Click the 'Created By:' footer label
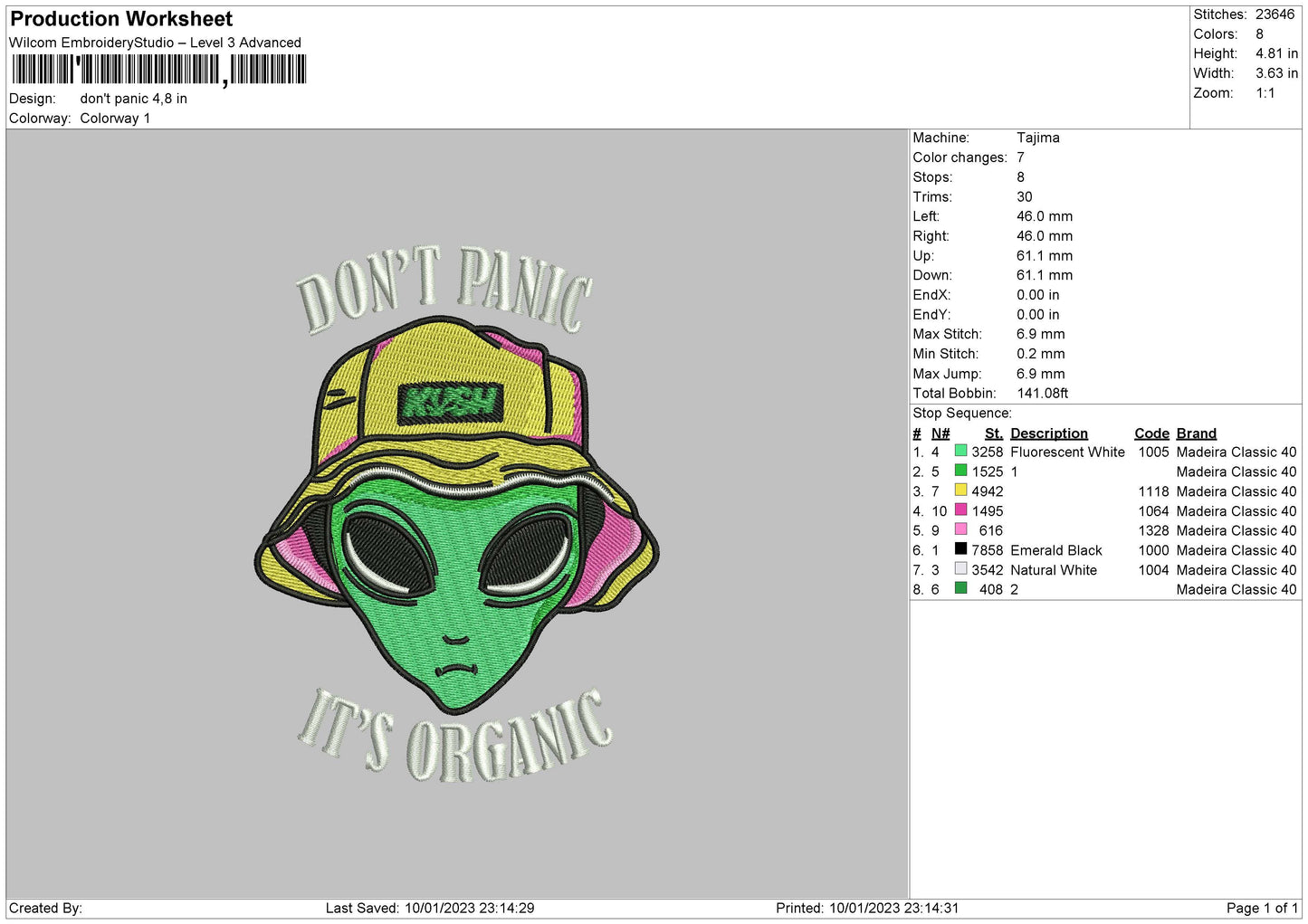The width and height of the screenshot is (1308, 924). pos(45,908)
